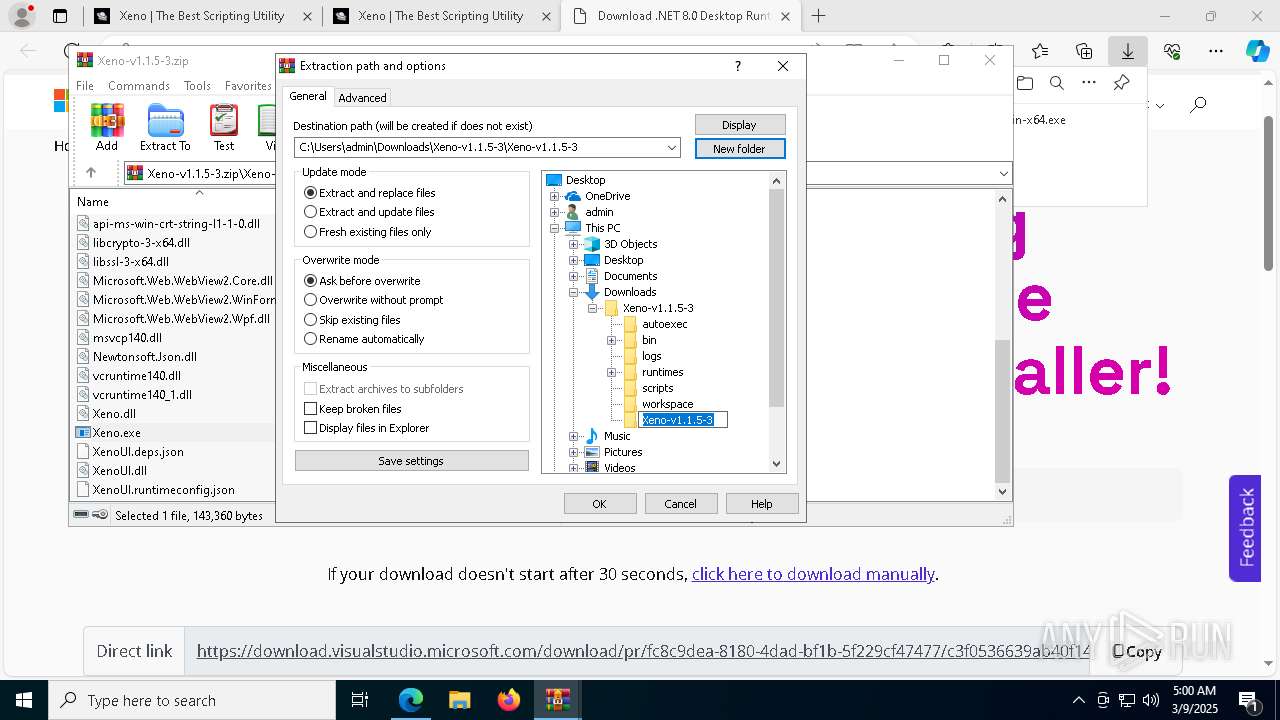This screenshot has width=1280, height=720.
Task: Open File Explorer from taskbar
Action: [460, 700]
